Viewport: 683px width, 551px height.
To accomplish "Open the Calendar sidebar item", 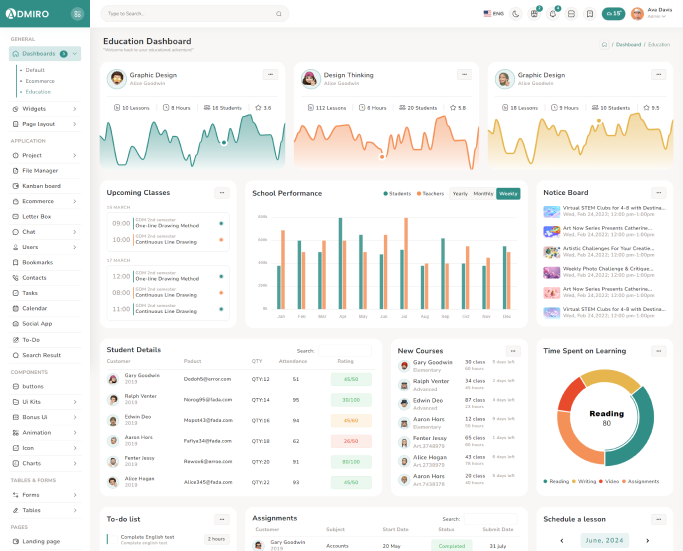I will click(x=35, y=308).
